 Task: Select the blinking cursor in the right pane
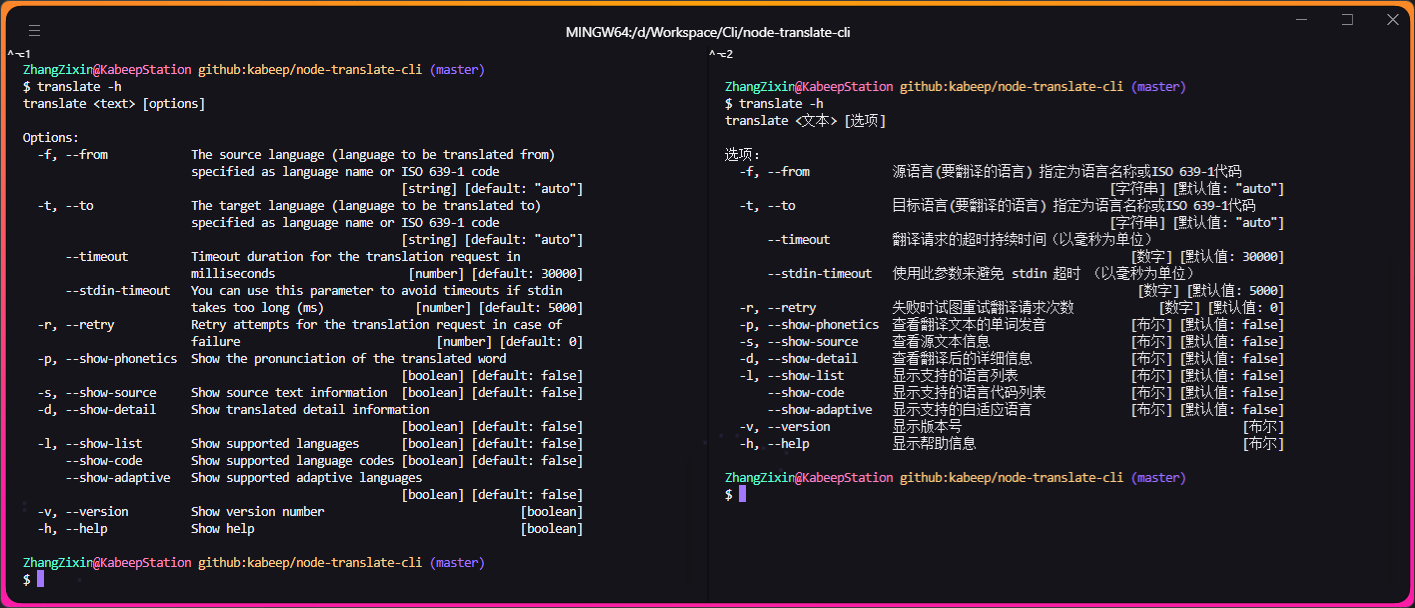point(741,493)
